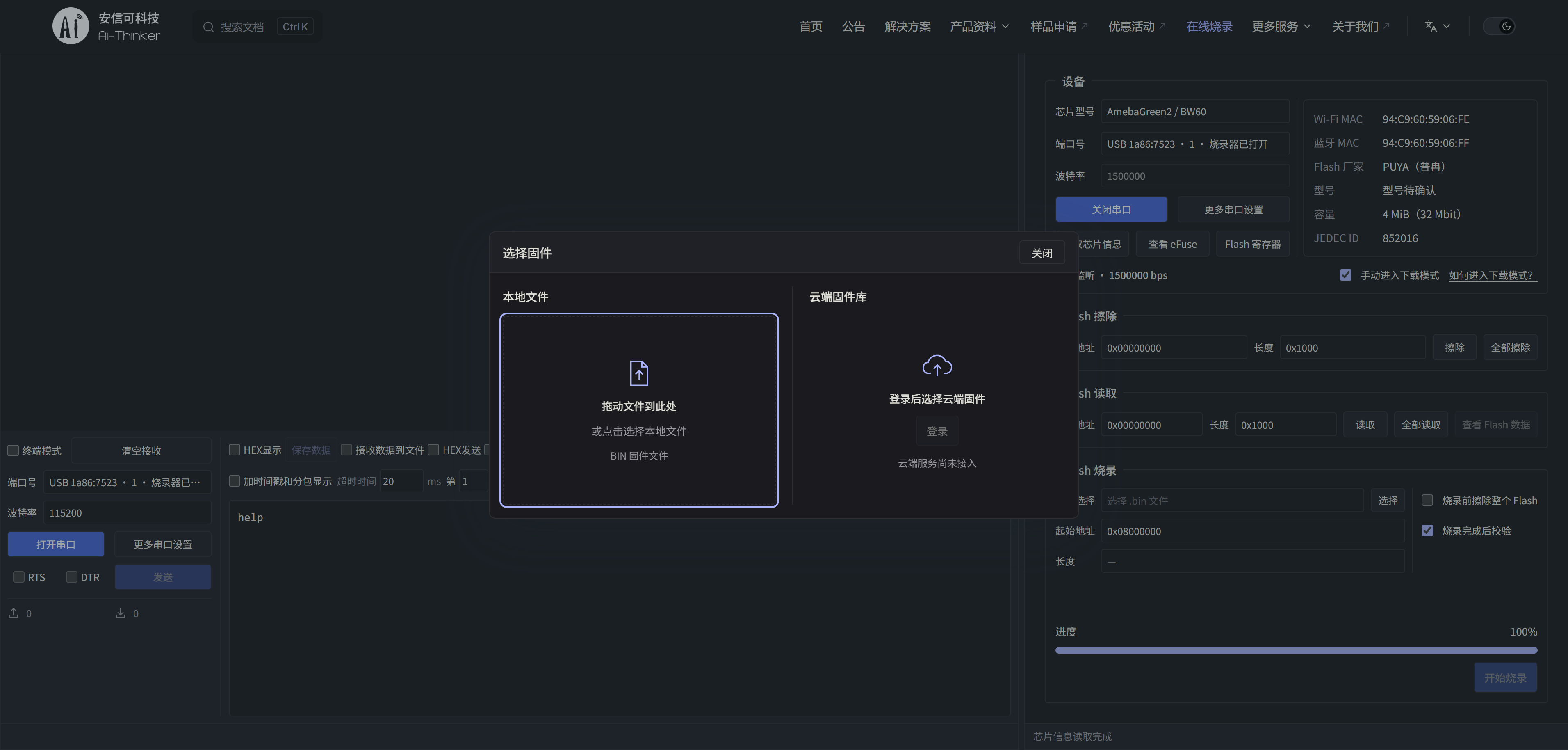Image resolution: width=1568 pixels, height=750 pixels.
Task: Open the 115200 baud rate dropdown
Action: (127, 512)
